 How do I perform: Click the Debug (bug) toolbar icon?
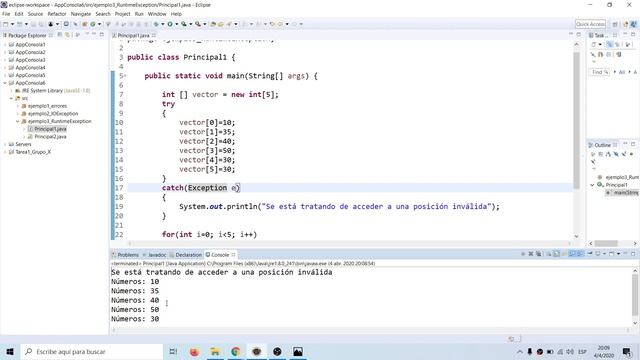tap(156, 24)
